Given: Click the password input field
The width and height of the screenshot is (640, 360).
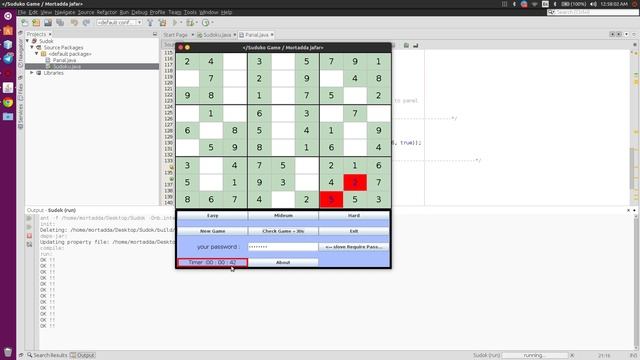Looking at the screenshot, I should point(283,247).
